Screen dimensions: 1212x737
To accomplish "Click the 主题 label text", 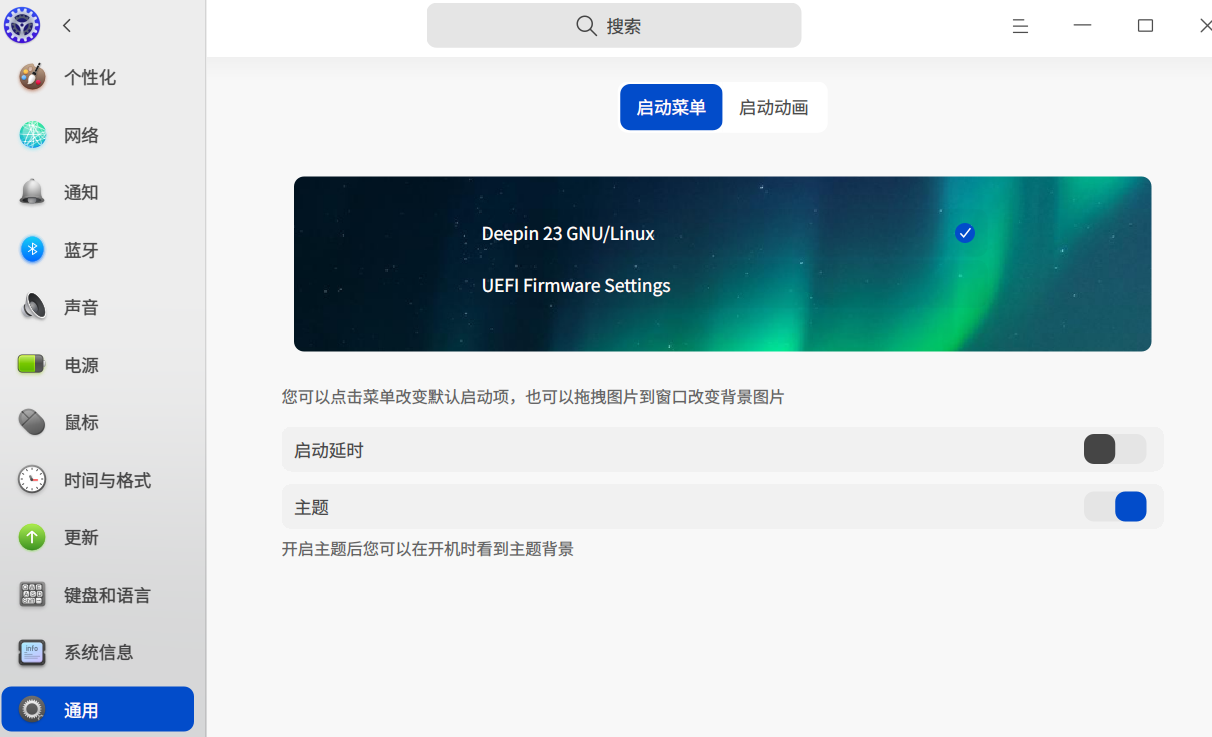I will coord(312,507).
